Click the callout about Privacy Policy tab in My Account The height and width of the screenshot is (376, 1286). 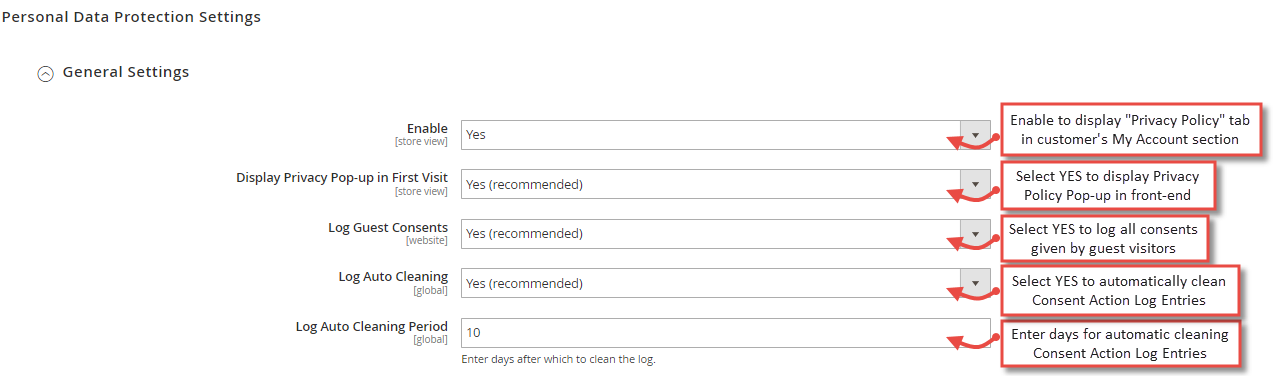coord(1130,130)
